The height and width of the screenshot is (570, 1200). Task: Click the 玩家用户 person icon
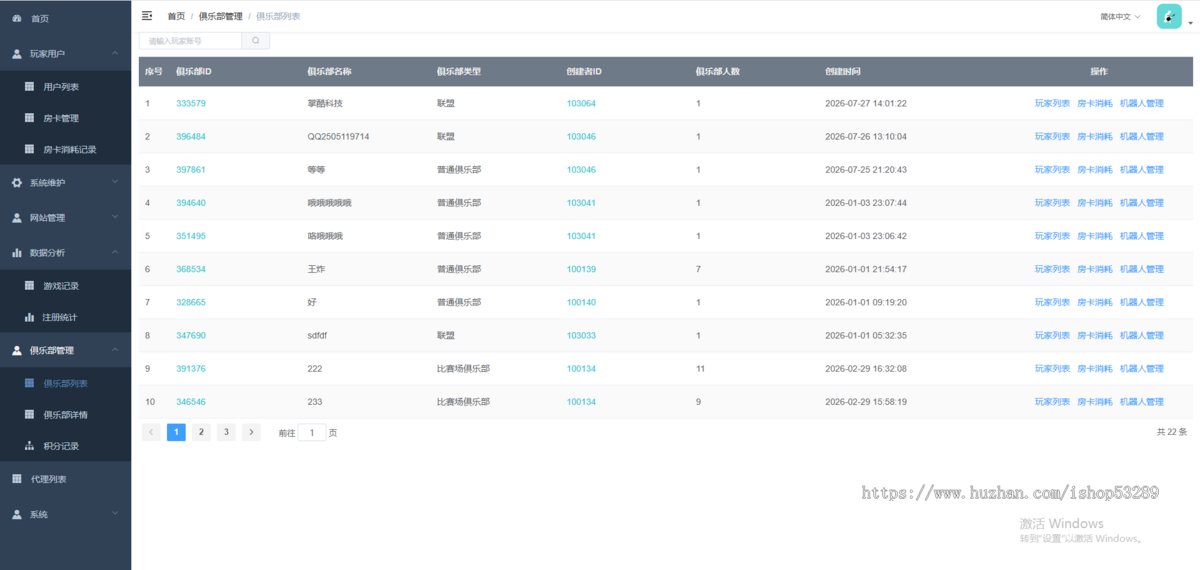click(16, 53)
